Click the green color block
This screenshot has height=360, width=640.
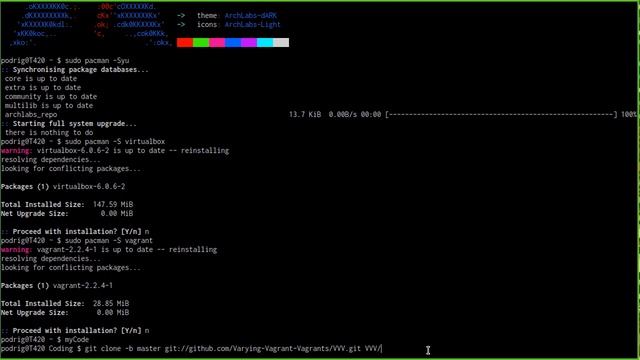point(201,42)
